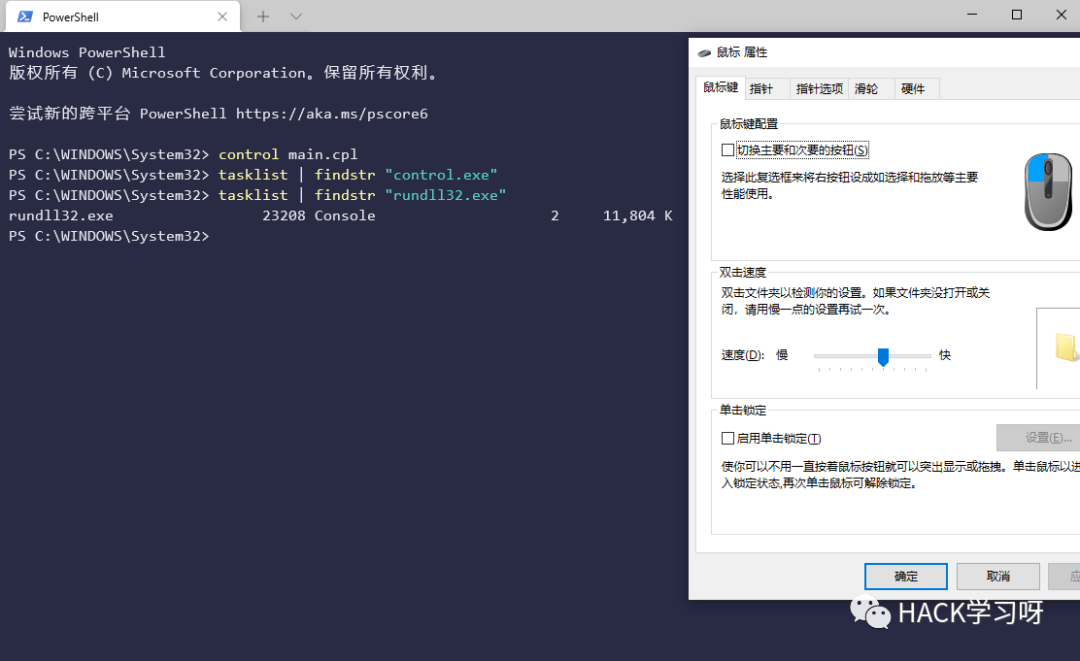Viewport: 1080px width, 661px height.
Task: Click the "control.exe" string in terminal
Action: (441, 175)
